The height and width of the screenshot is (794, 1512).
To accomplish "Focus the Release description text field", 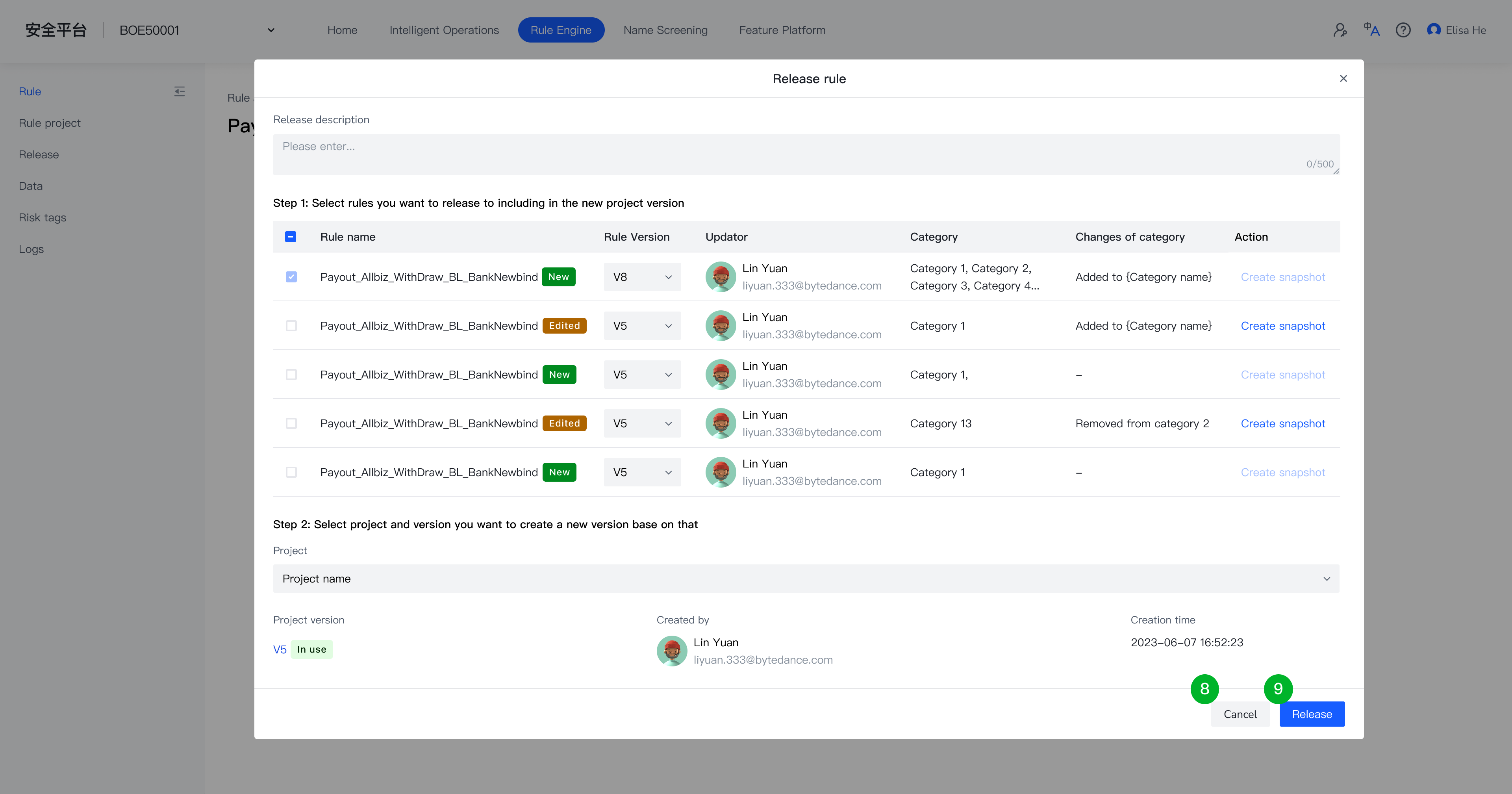I will [806, 154].
